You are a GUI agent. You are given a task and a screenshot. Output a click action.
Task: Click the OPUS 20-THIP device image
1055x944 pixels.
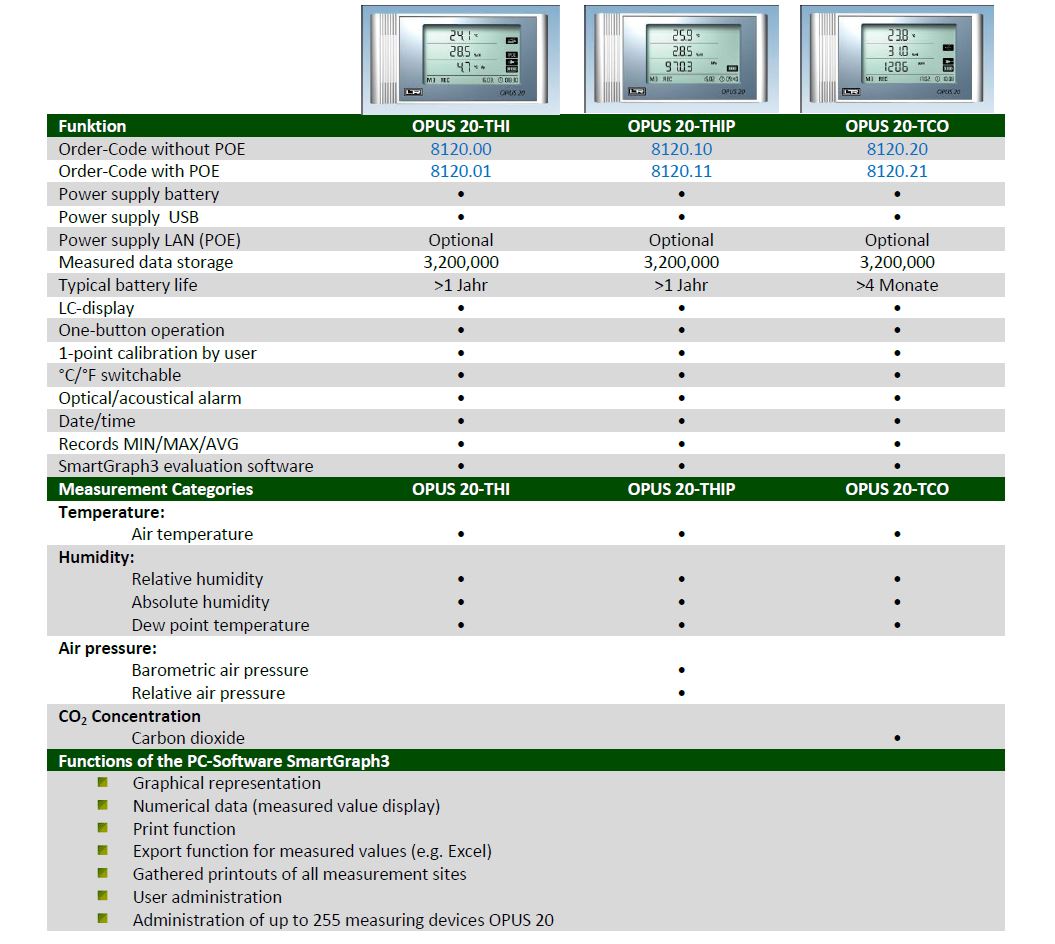tap(682, 59)
